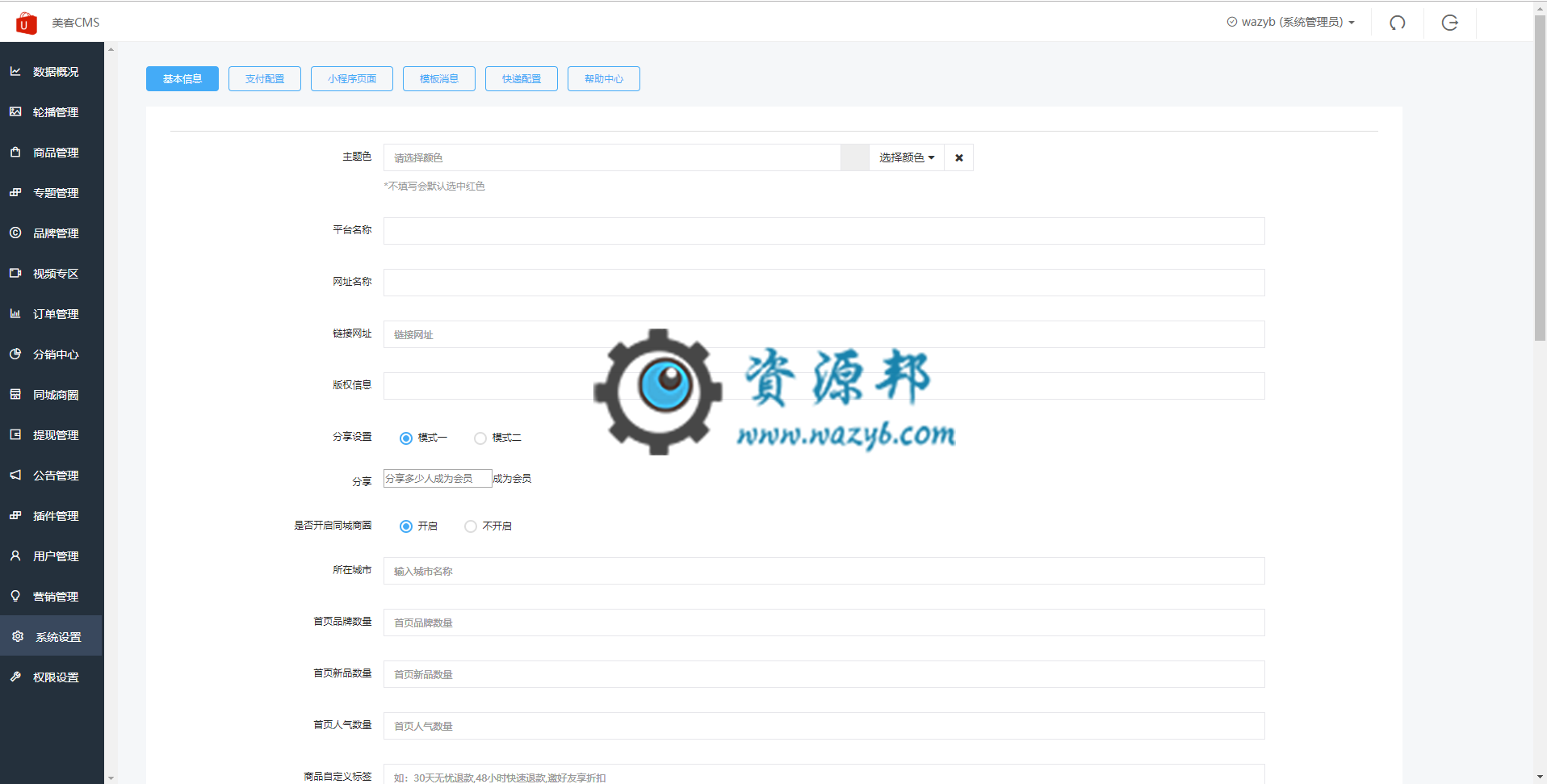Click the 商品自定义标签 input field
Viewport: 1547px width, 784px height.
coord(824,774)
